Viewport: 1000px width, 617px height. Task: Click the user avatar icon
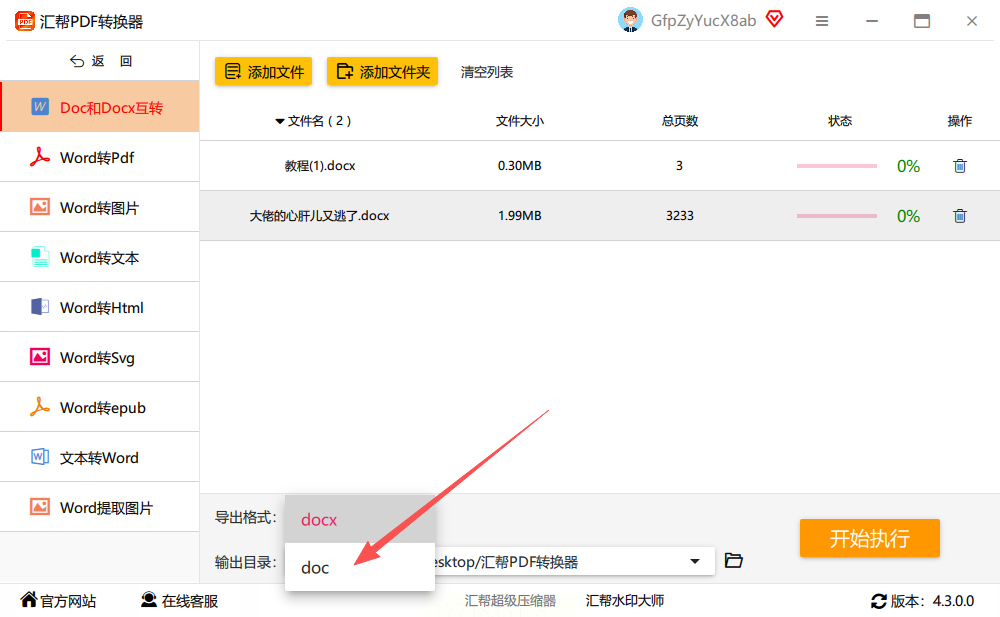(630, 20)
